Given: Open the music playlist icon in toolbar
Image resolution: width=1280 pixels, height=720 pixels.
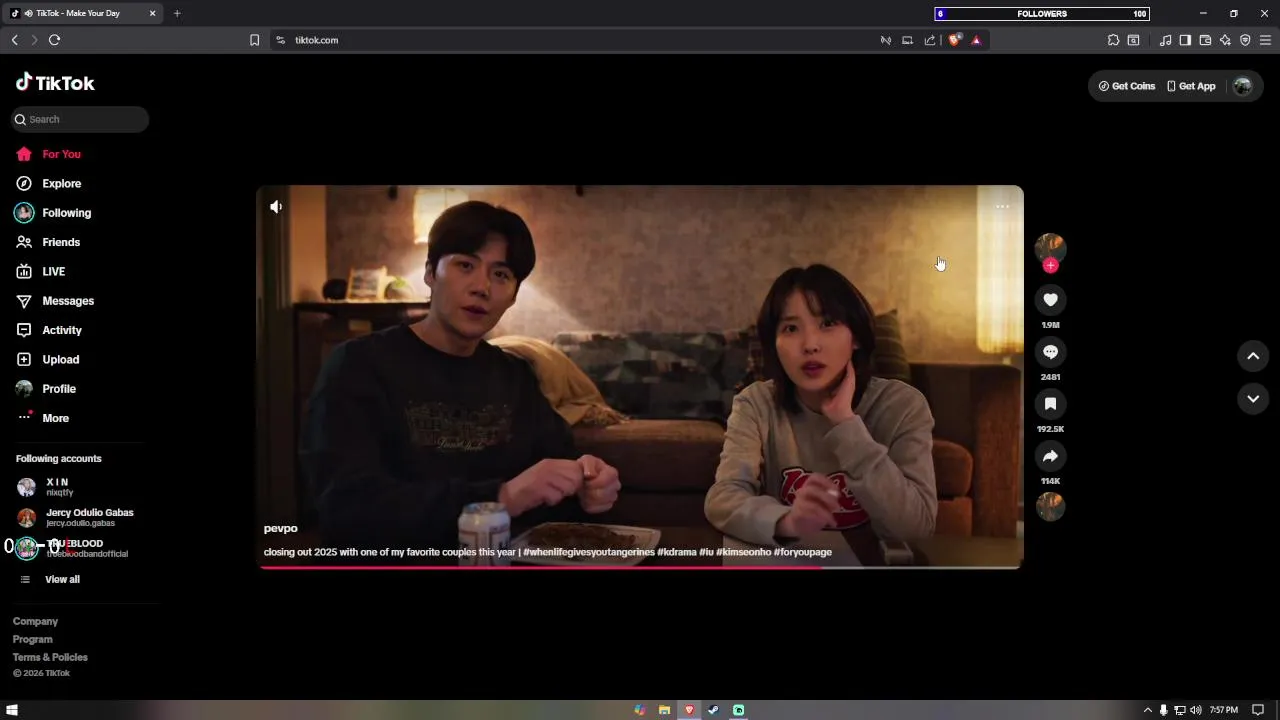Looking at the screenshot, I should coord(1165,40).
